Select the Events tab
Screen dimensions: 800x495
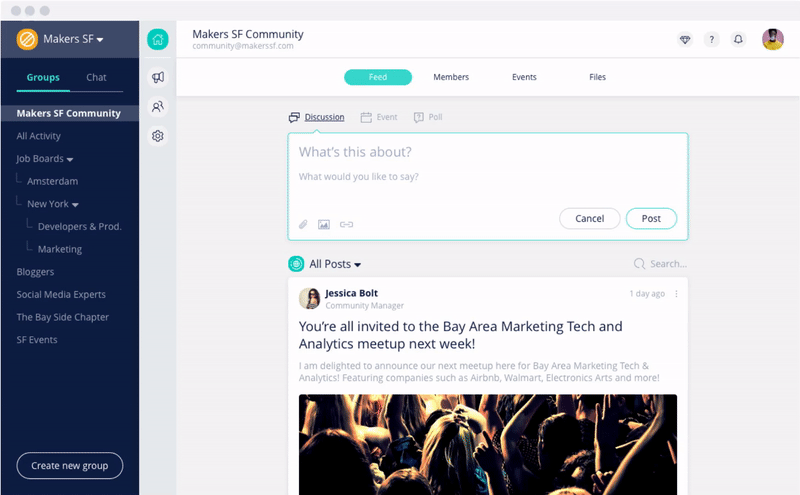(524, 77)
